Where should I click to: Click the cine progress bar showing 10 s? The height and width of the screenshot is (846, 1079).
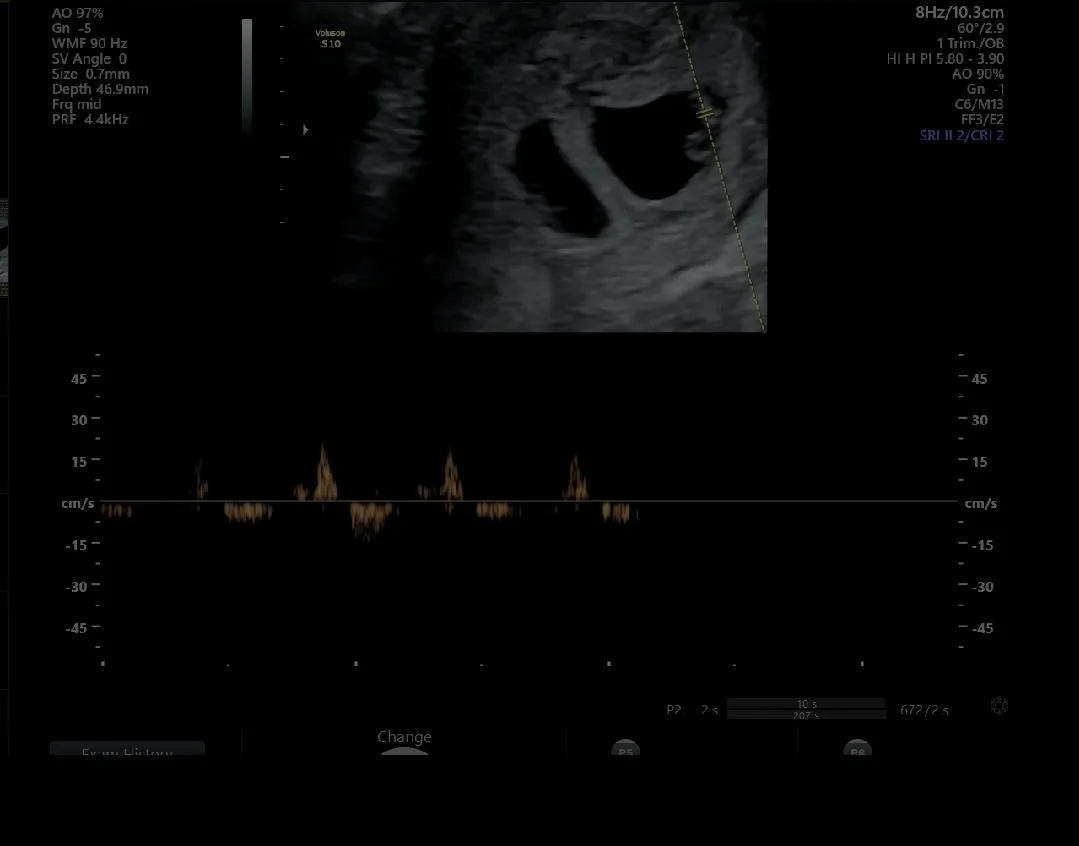(806, 704)
